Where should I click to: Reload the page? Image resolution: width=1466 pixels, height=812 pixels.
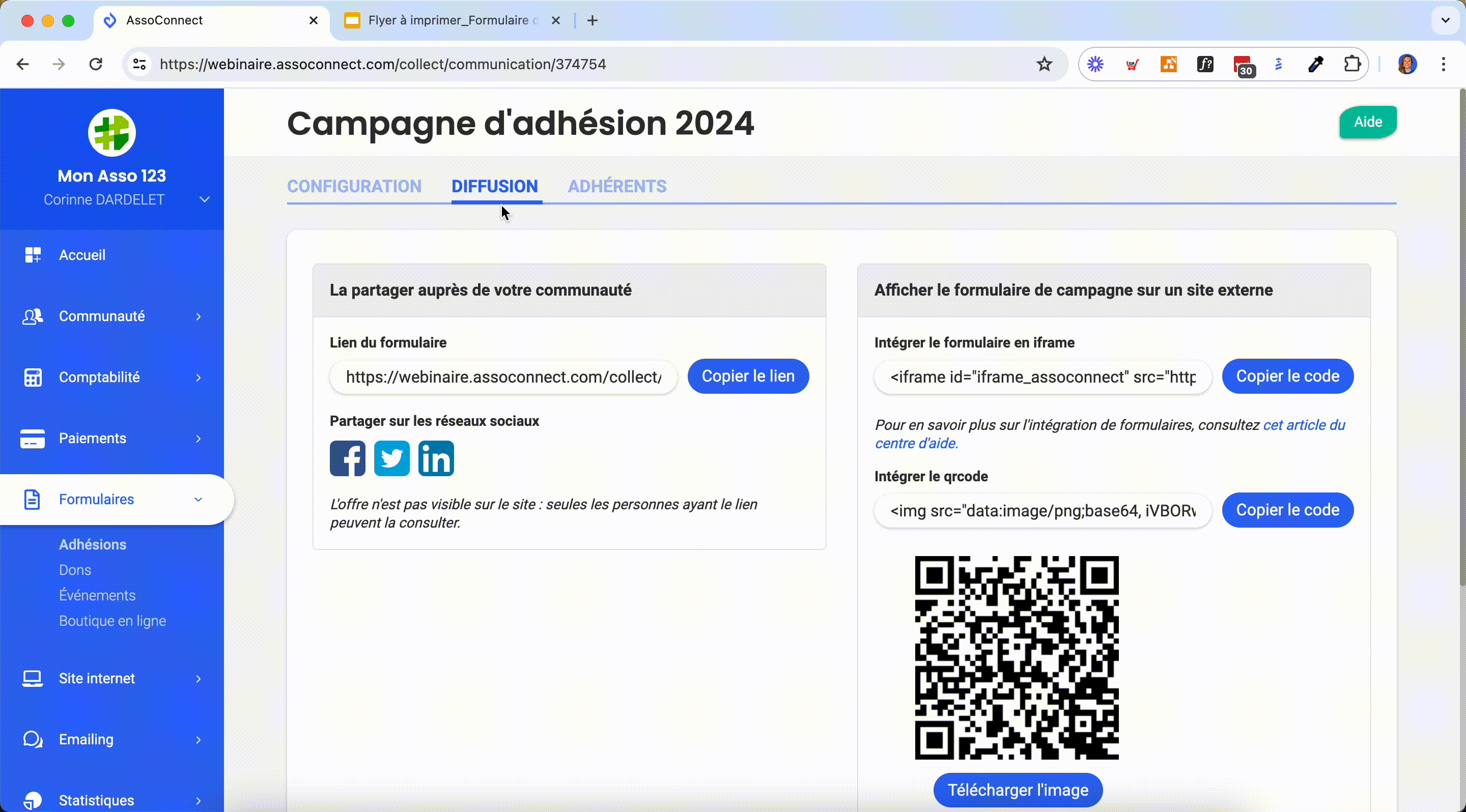coord(96,64)
